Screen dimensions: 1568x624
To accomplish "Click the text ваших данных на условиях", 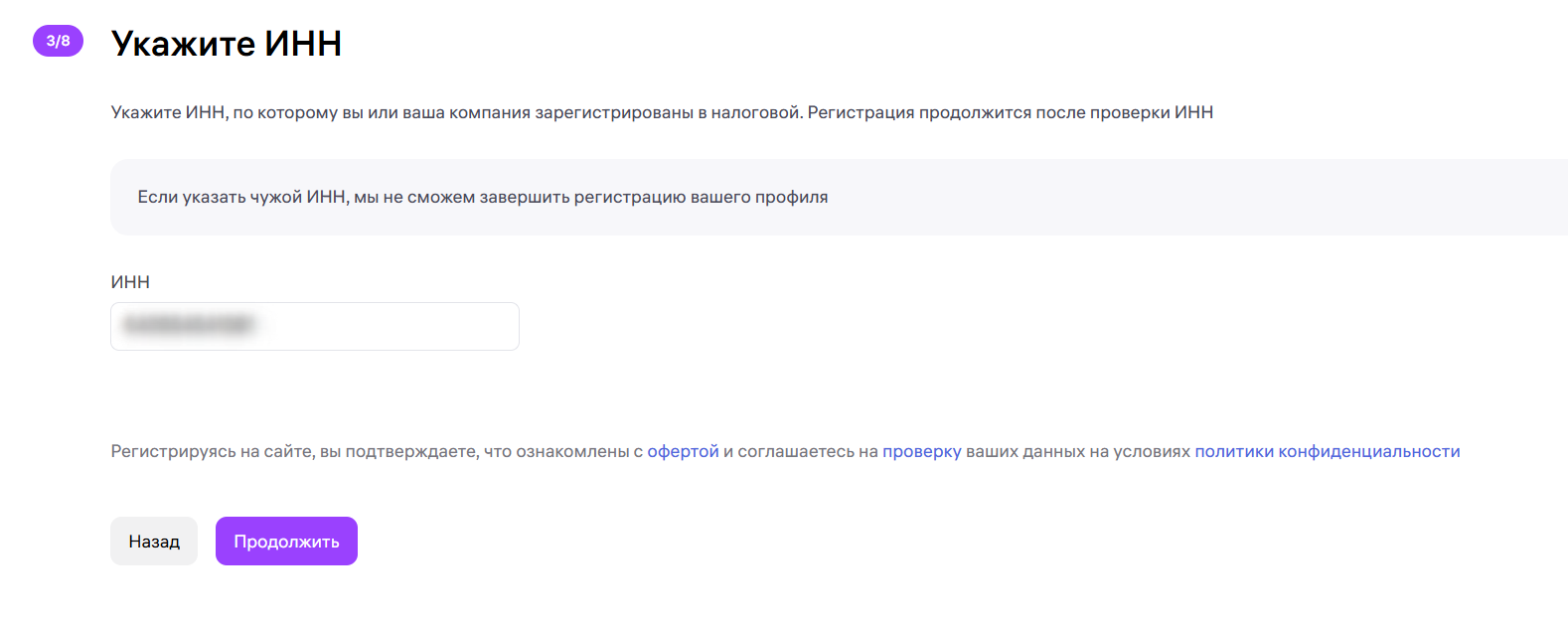I will tap(1077, 451).
